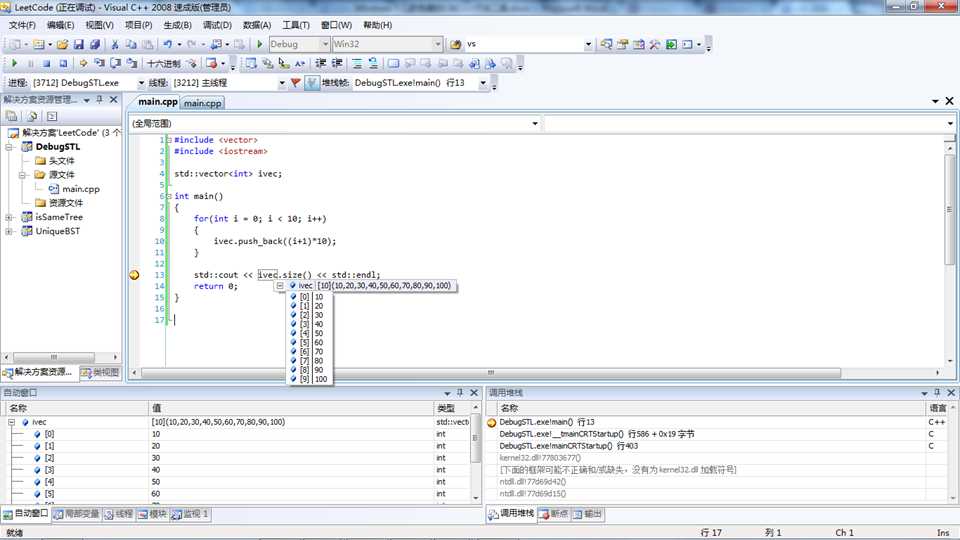This screenshot has height=540, width=960.
Task: Switch to the 类视图 tab
Action: [x=100, y=372]
